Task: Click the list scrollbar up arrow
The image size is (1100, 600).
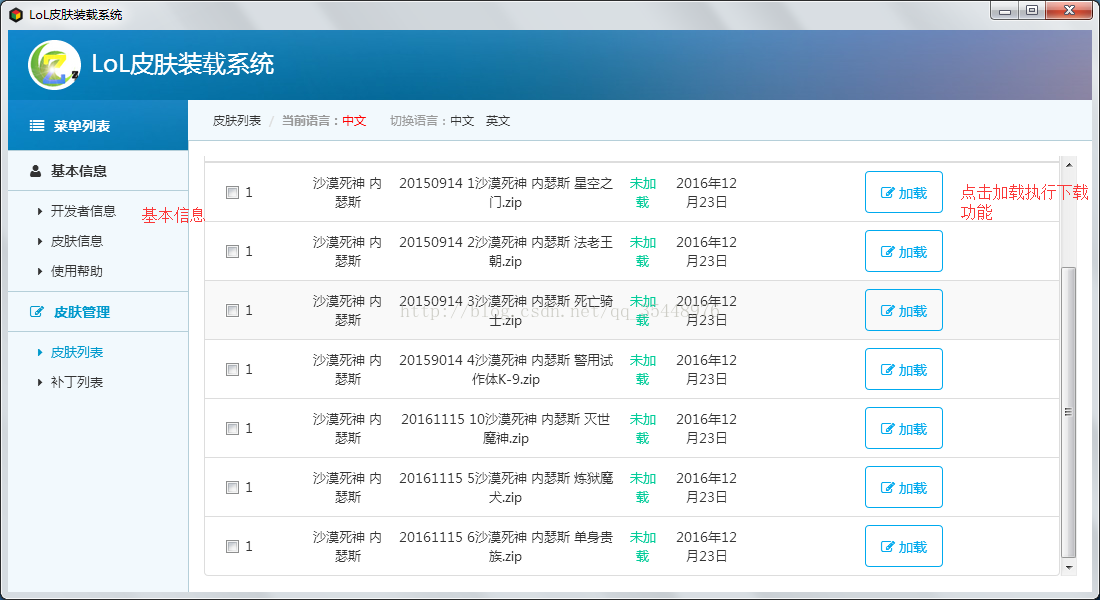Action: tap(1068, 165)
